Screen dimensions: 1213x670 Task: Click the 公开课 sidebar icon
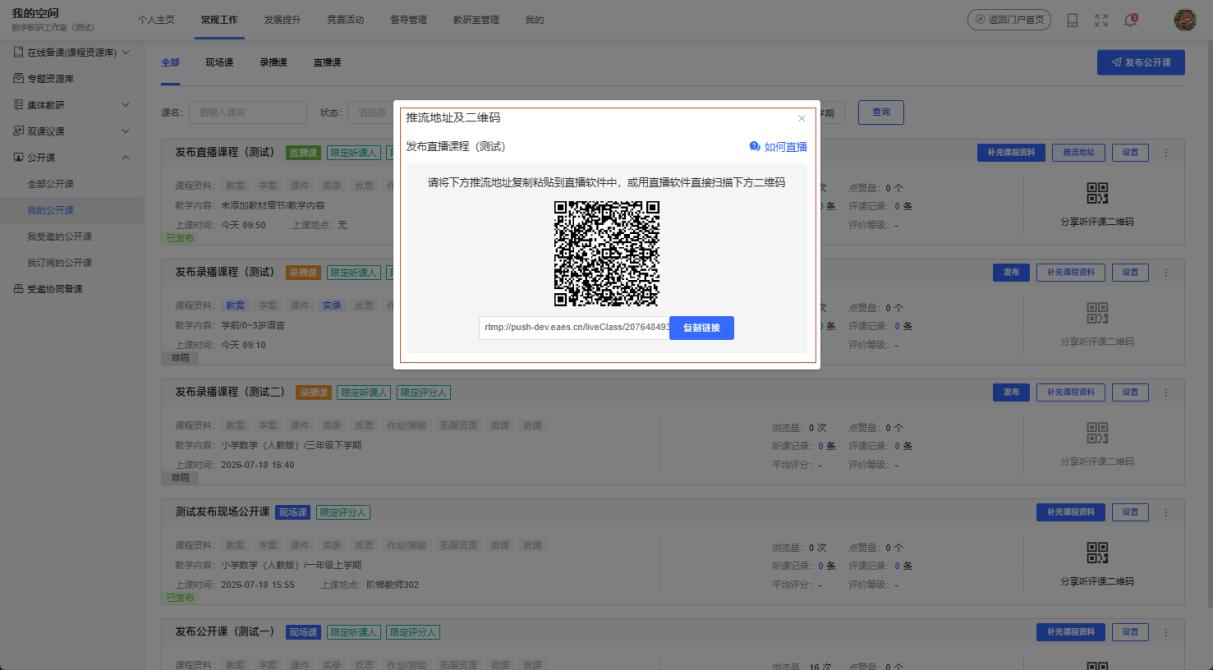(x=18, y=157)
